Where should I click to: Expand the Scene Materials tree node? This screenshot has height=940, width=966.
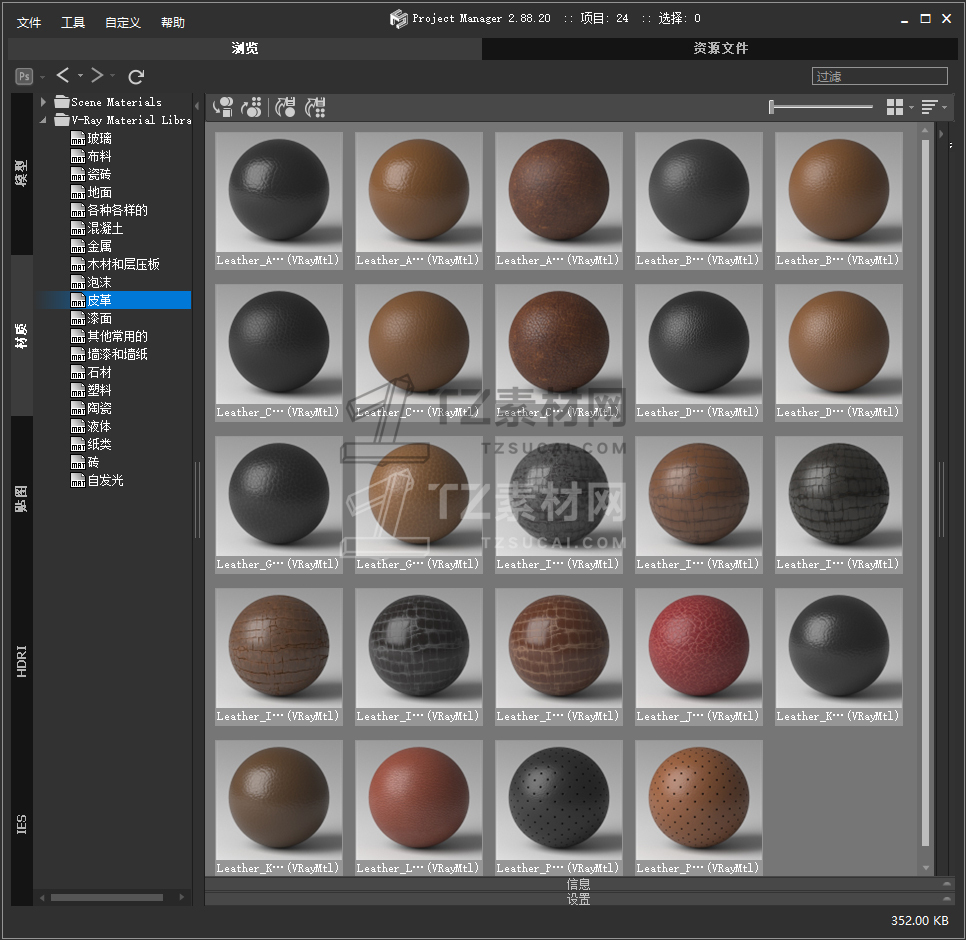tap(44, 102)
